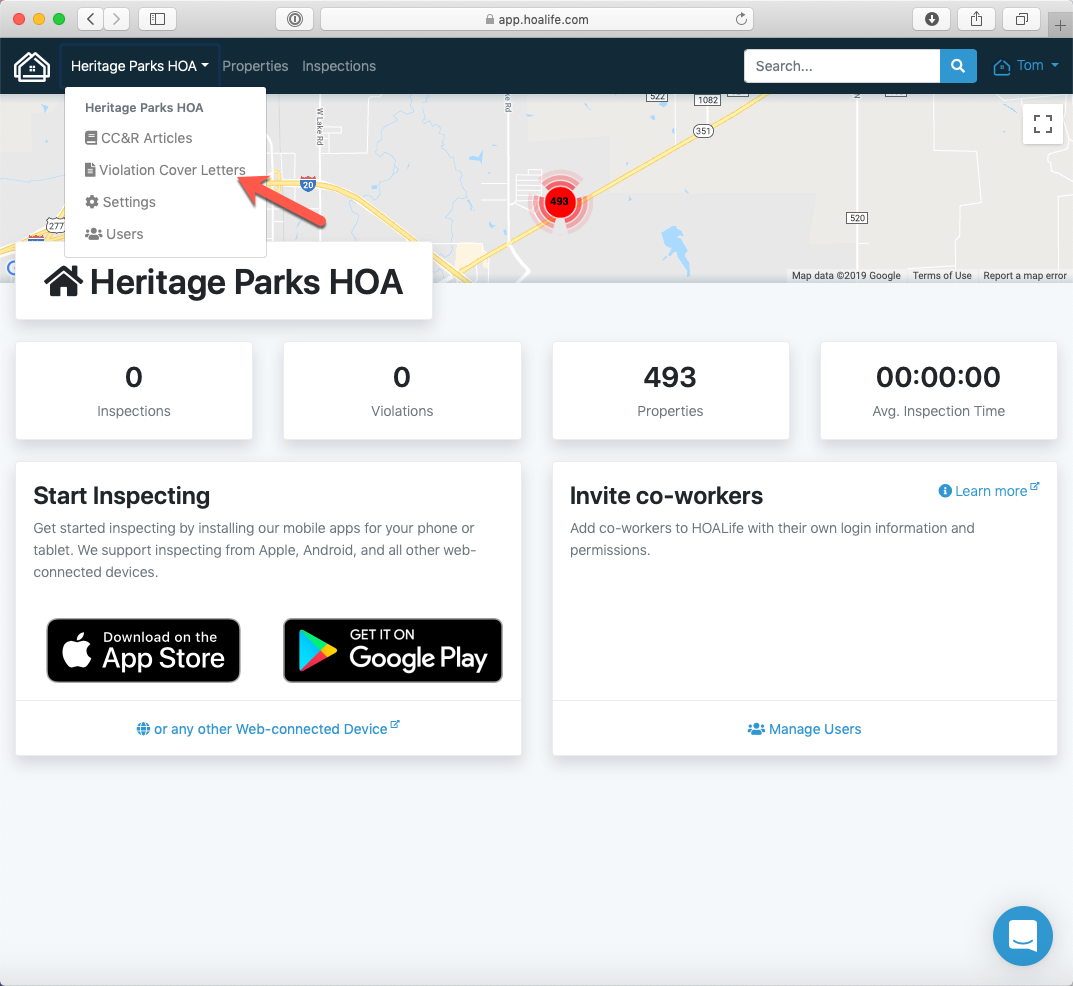
Task: Click the 0 Inspections stat card
Action: click(134, 391)
